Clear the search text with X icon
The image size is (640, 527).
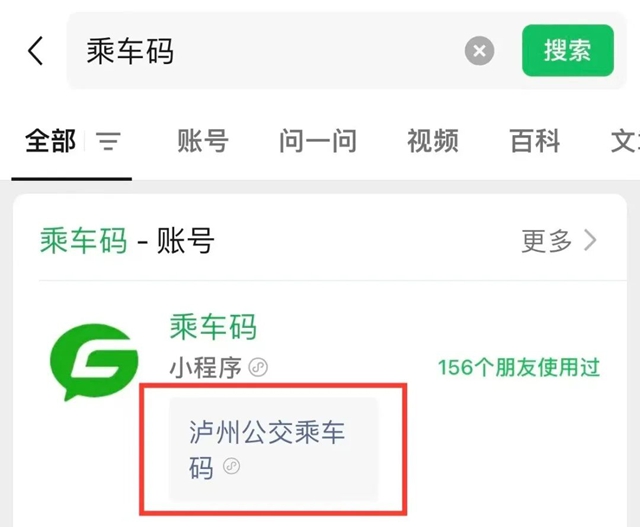coord(479,51)
